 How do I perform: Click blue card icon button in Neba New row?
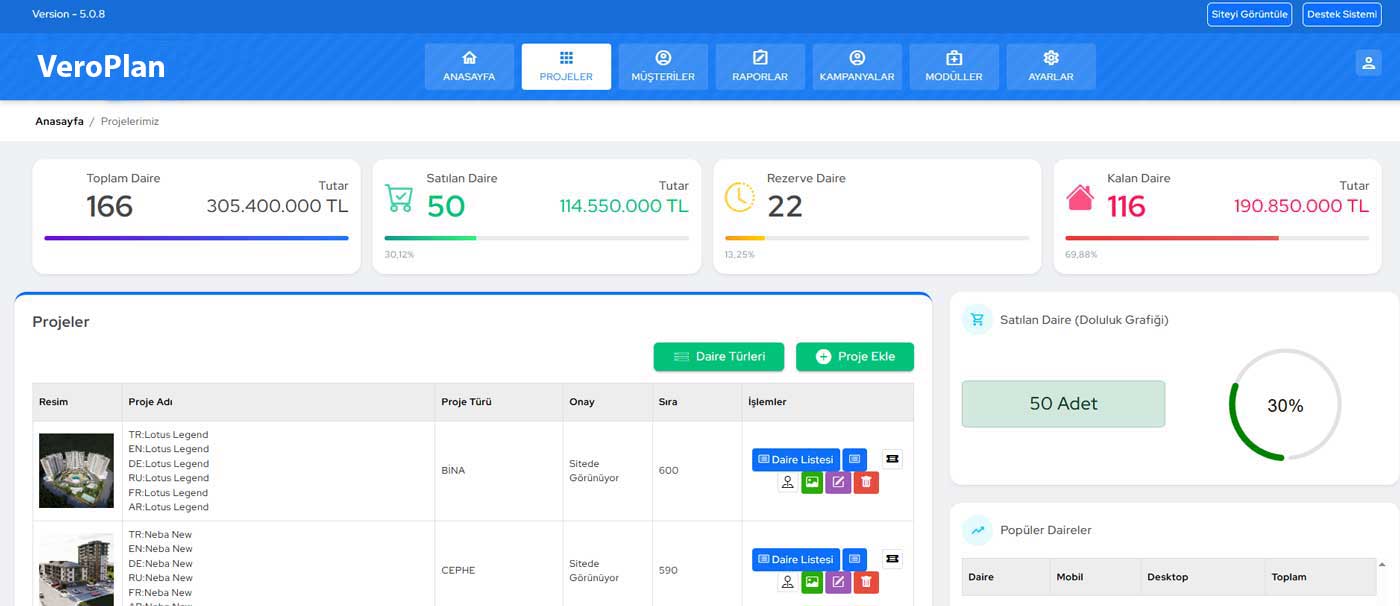click(x=854, y=559)
